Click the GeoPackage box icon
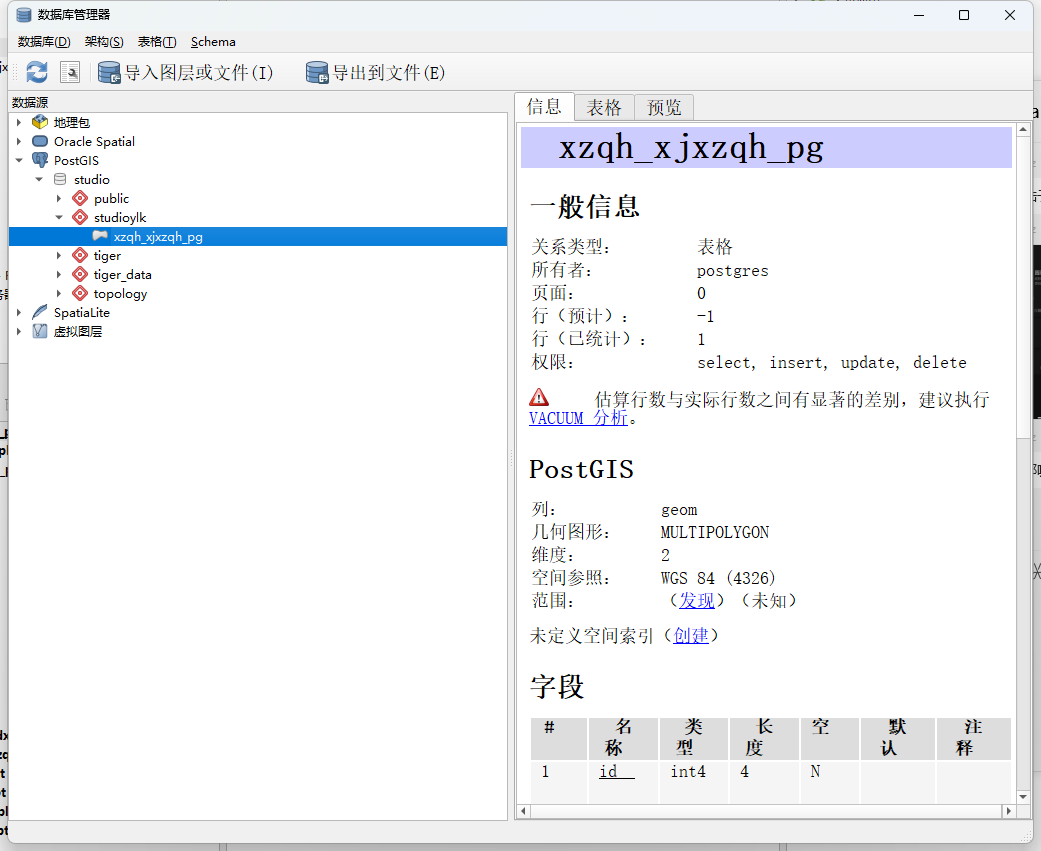Screen dimensions: 1041x851 click(x=40, y=122)
